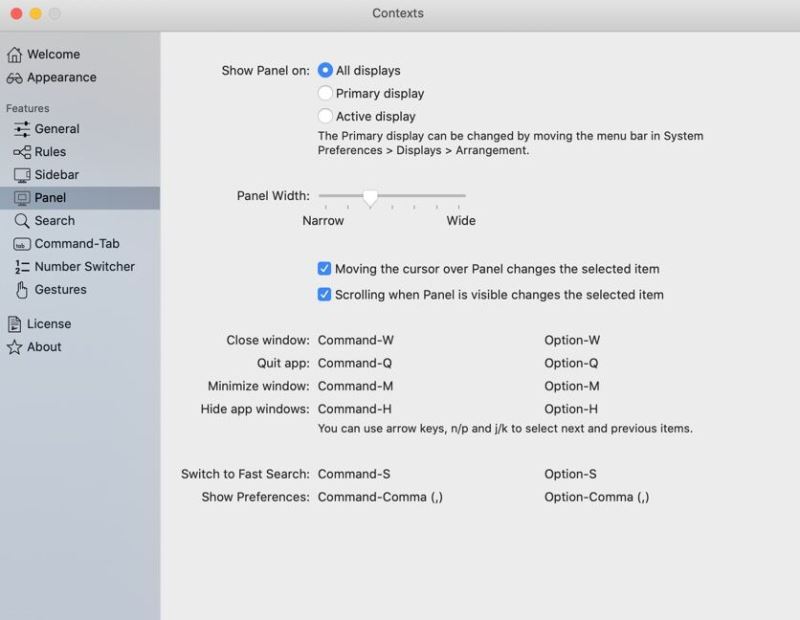Click the Option-S Fast Search shortcut
This screenshot has width=800, height=620.
[570, 474]
